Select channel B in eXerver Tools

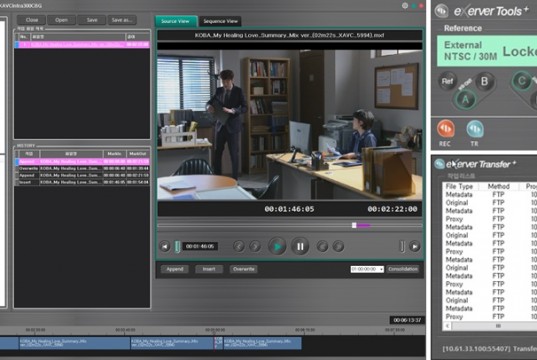pyautogui.click(x=484, y=82)
